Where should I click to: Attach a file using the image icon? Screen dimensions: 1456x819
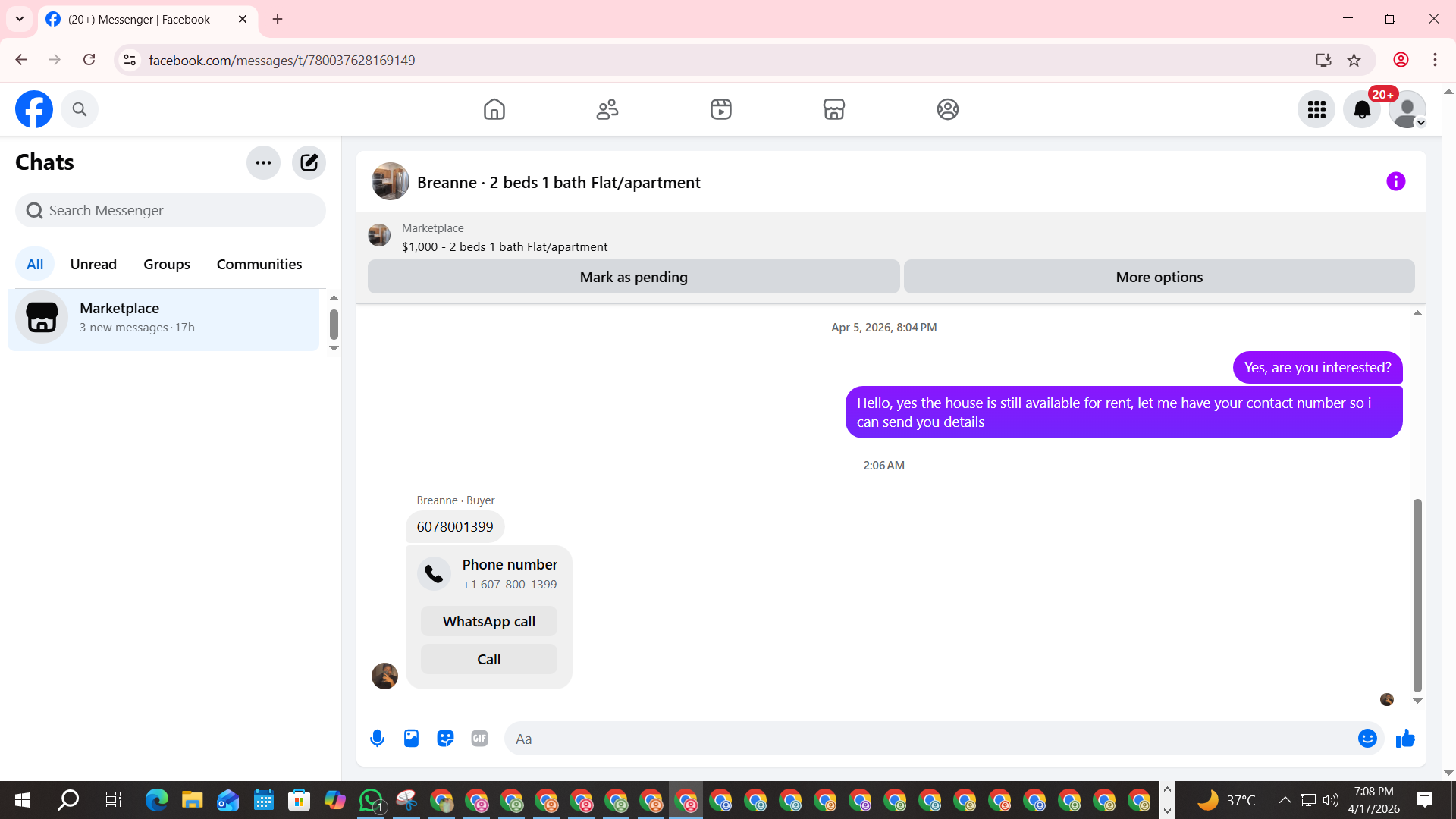(411, 739)
